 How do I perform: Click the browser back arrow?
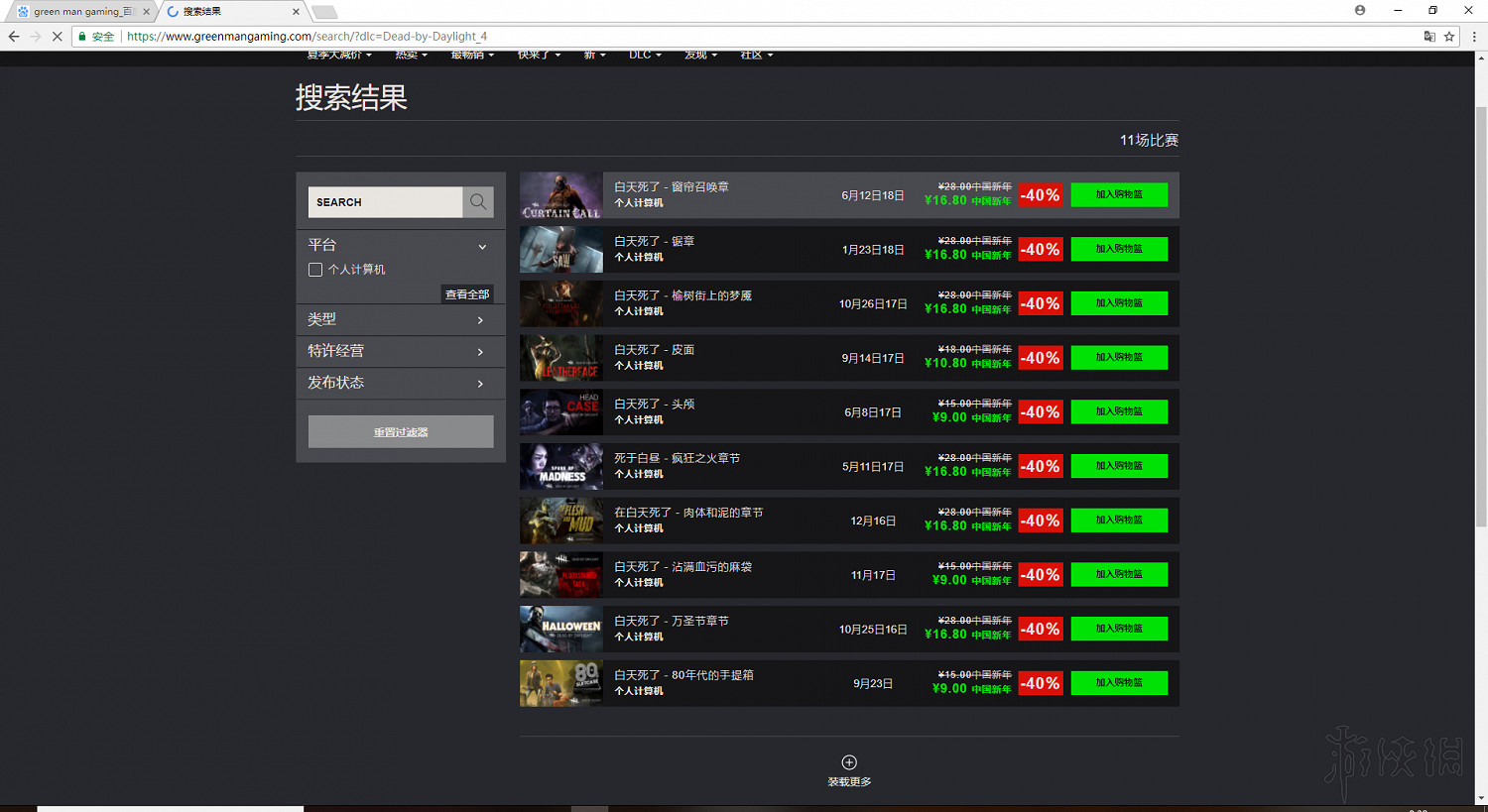pos(14,37)
